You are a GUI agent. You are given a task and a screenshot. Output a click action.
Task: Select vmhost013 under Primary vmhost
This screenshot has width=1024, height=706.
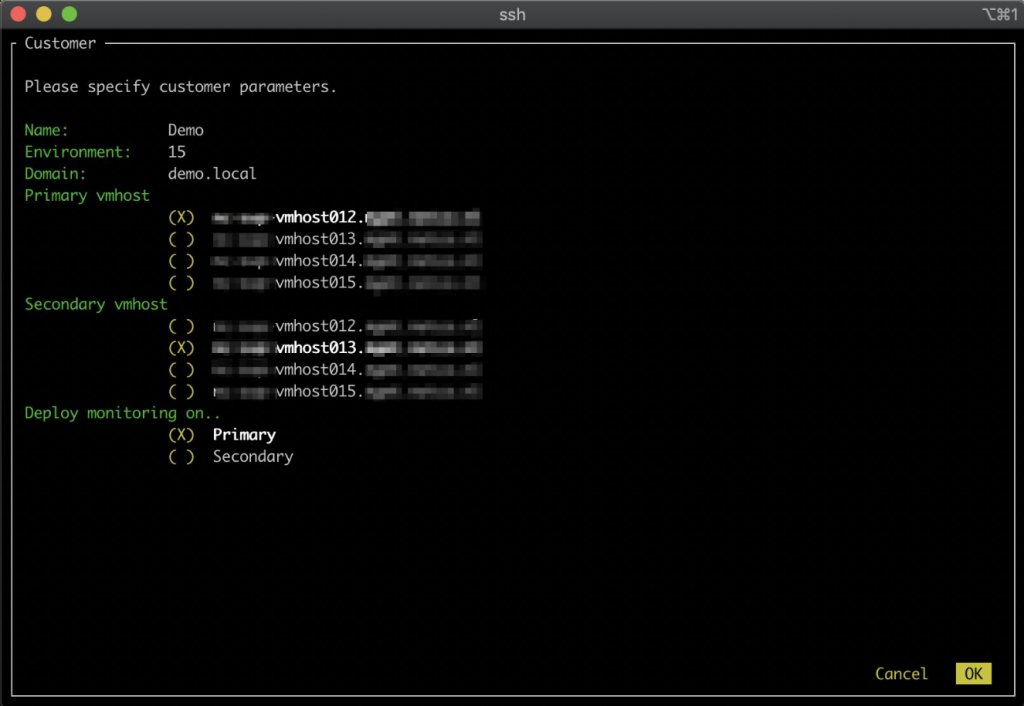[181, 239]
